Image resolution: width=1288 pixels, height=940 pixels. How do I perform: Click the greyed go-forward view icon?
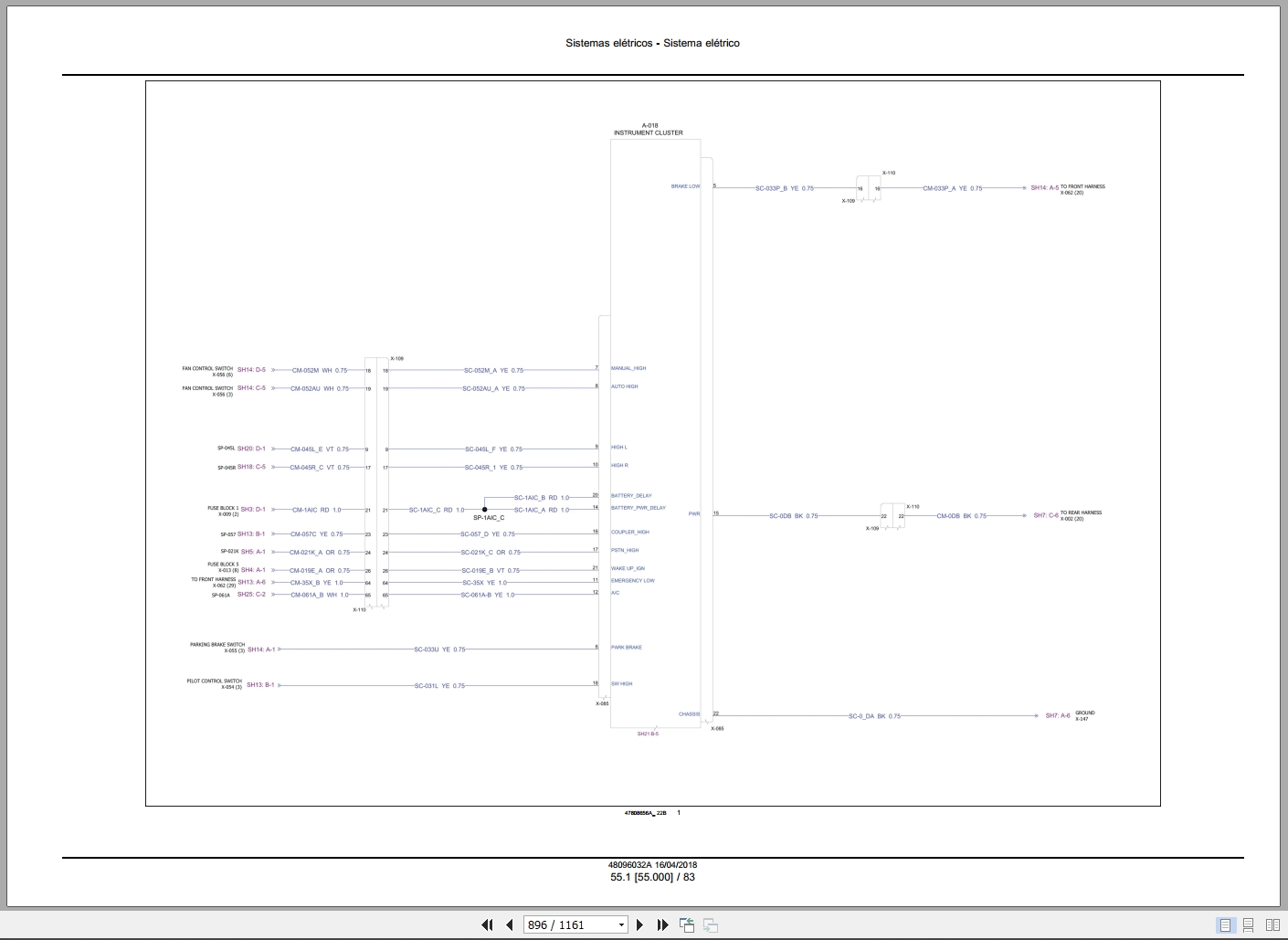tap(710, 924)
